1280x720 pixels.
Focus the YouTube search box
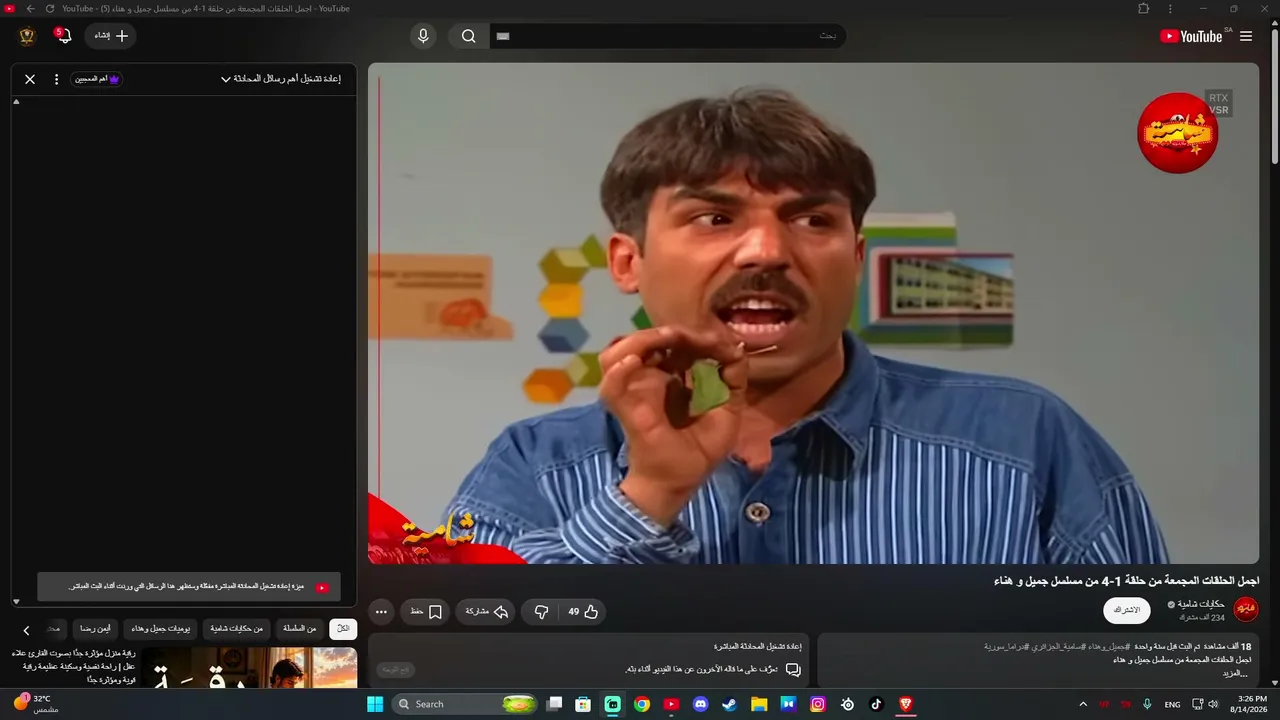pos(667,36)
